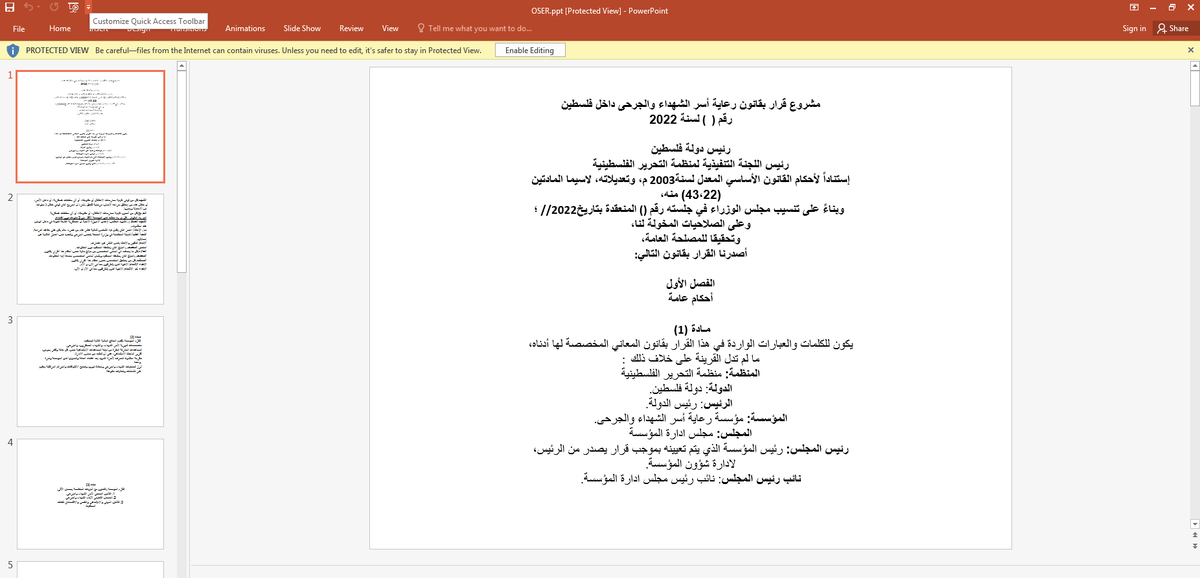Click the Redo/Repeat icon

click(x=52, y=9)
